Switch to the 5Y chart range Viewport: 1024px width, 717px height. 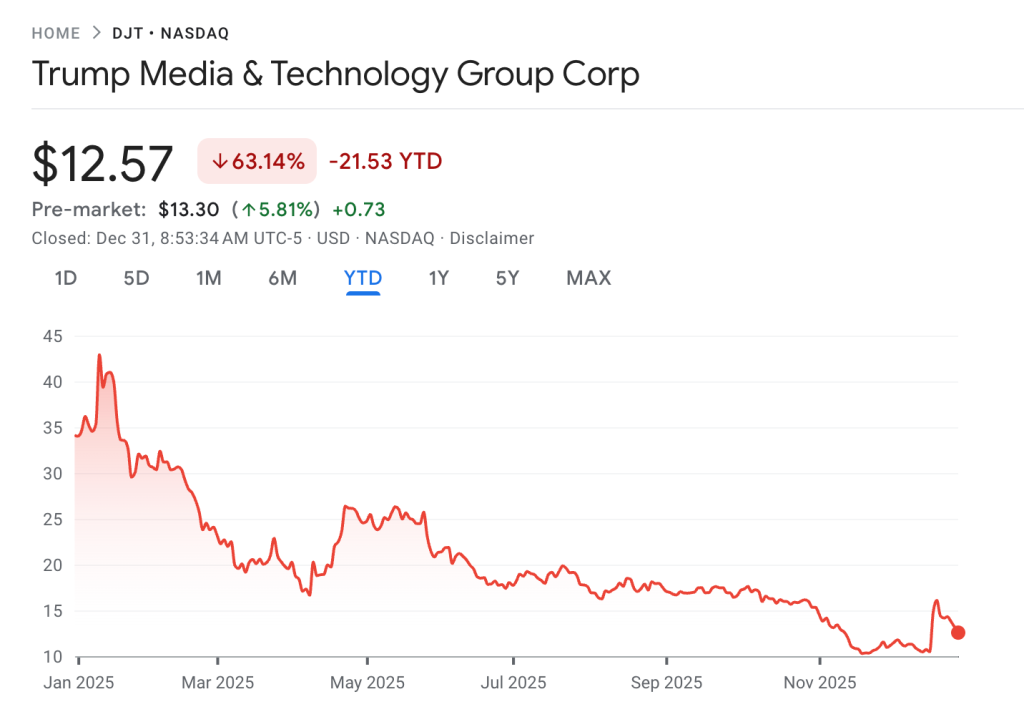coord(507,278)
